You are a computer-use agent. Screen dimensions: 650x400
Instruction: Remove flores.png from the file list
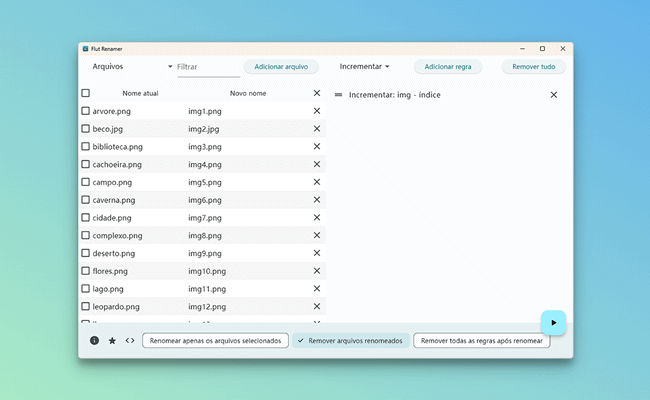[317, 271]
